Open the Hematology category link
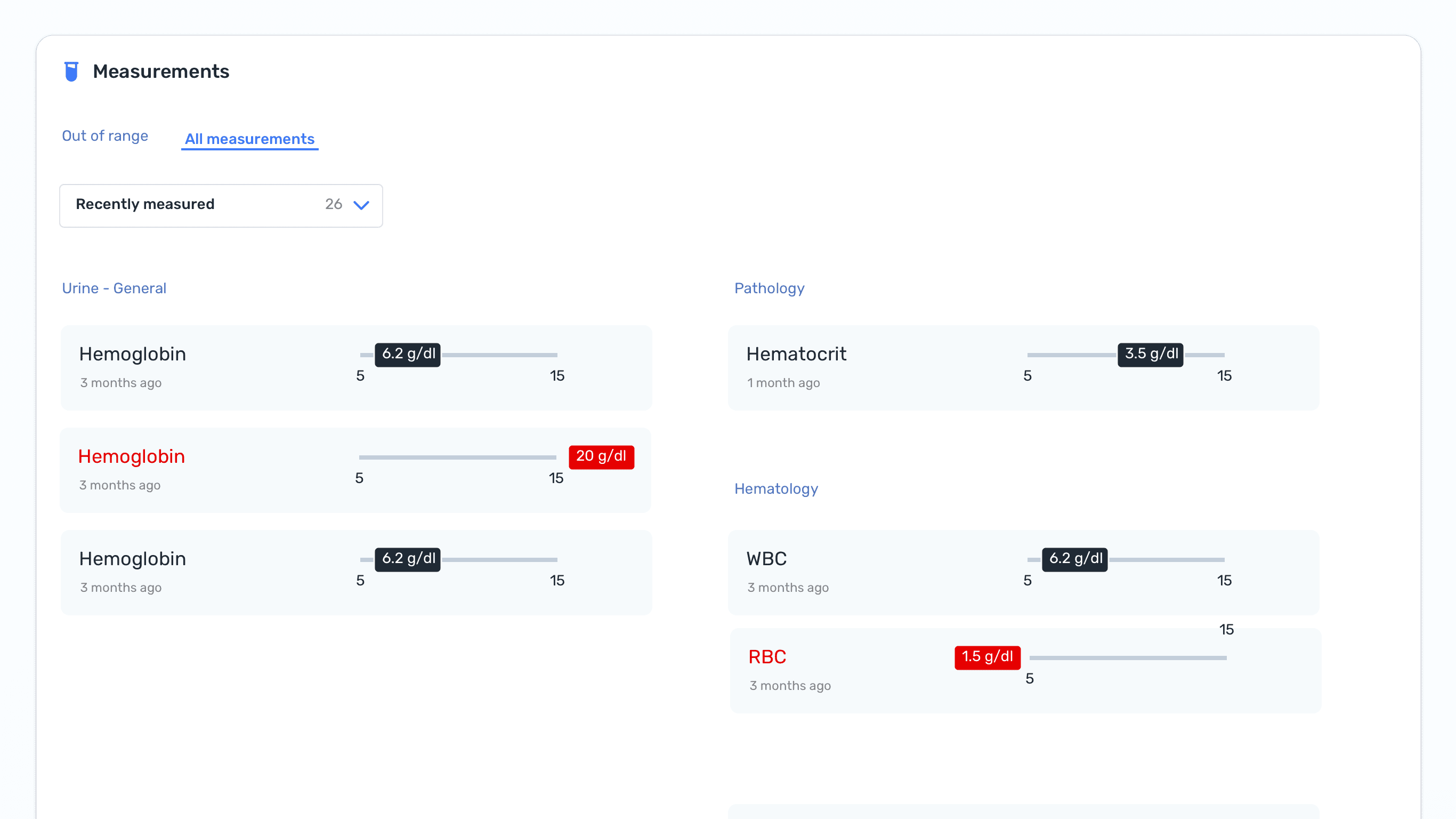This screenshot has height=819, width=1456. click(775, 488)
